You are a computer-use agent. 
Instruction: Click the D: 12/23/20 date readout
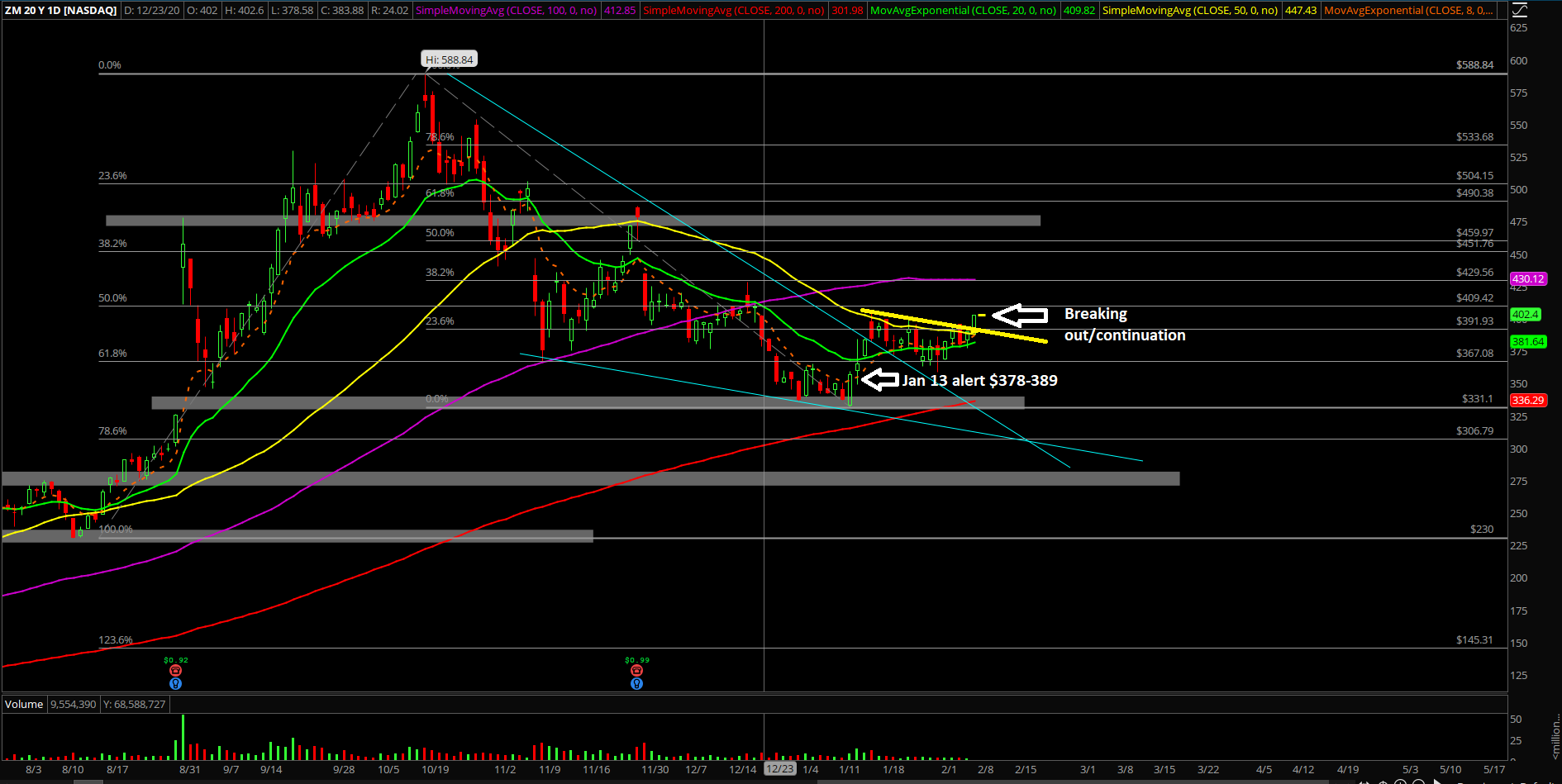[x=152, y=11]
